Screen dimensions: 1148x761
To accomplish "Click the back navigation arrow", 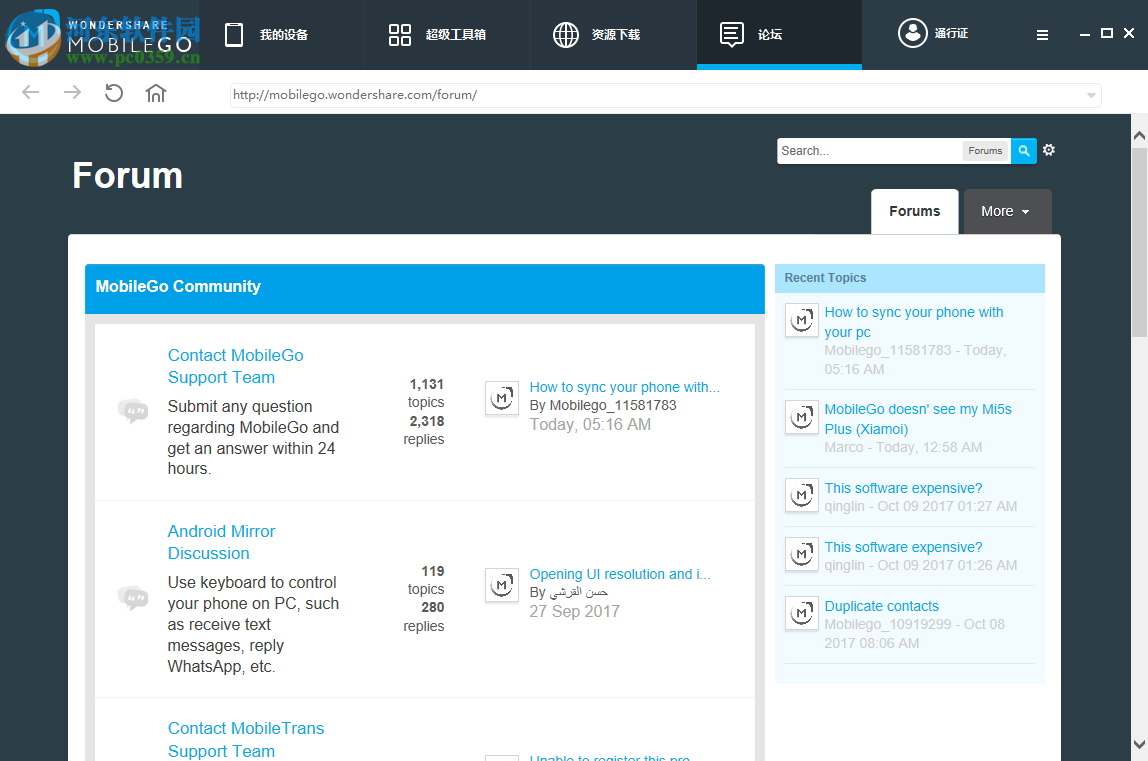I will pyautogui.click(x=30, y=92).
